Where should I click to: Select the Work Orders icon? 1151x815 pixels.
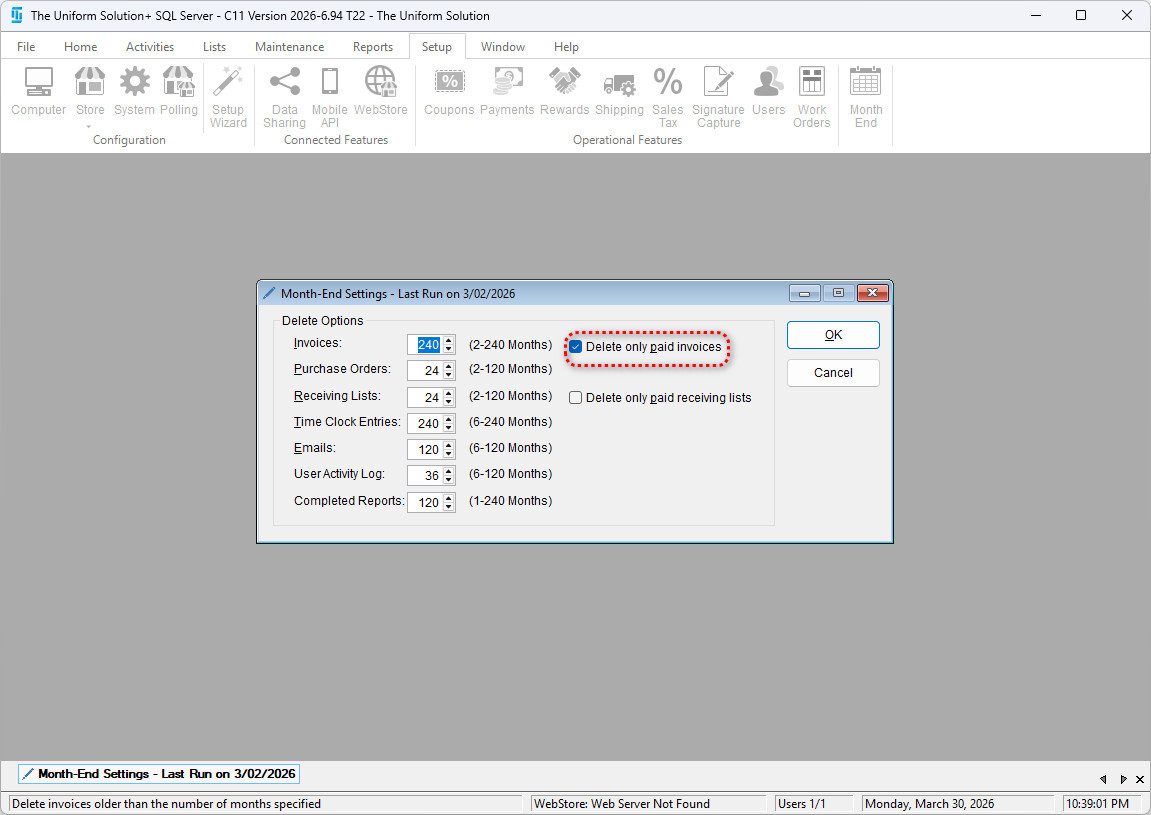(x=811, y=97)
